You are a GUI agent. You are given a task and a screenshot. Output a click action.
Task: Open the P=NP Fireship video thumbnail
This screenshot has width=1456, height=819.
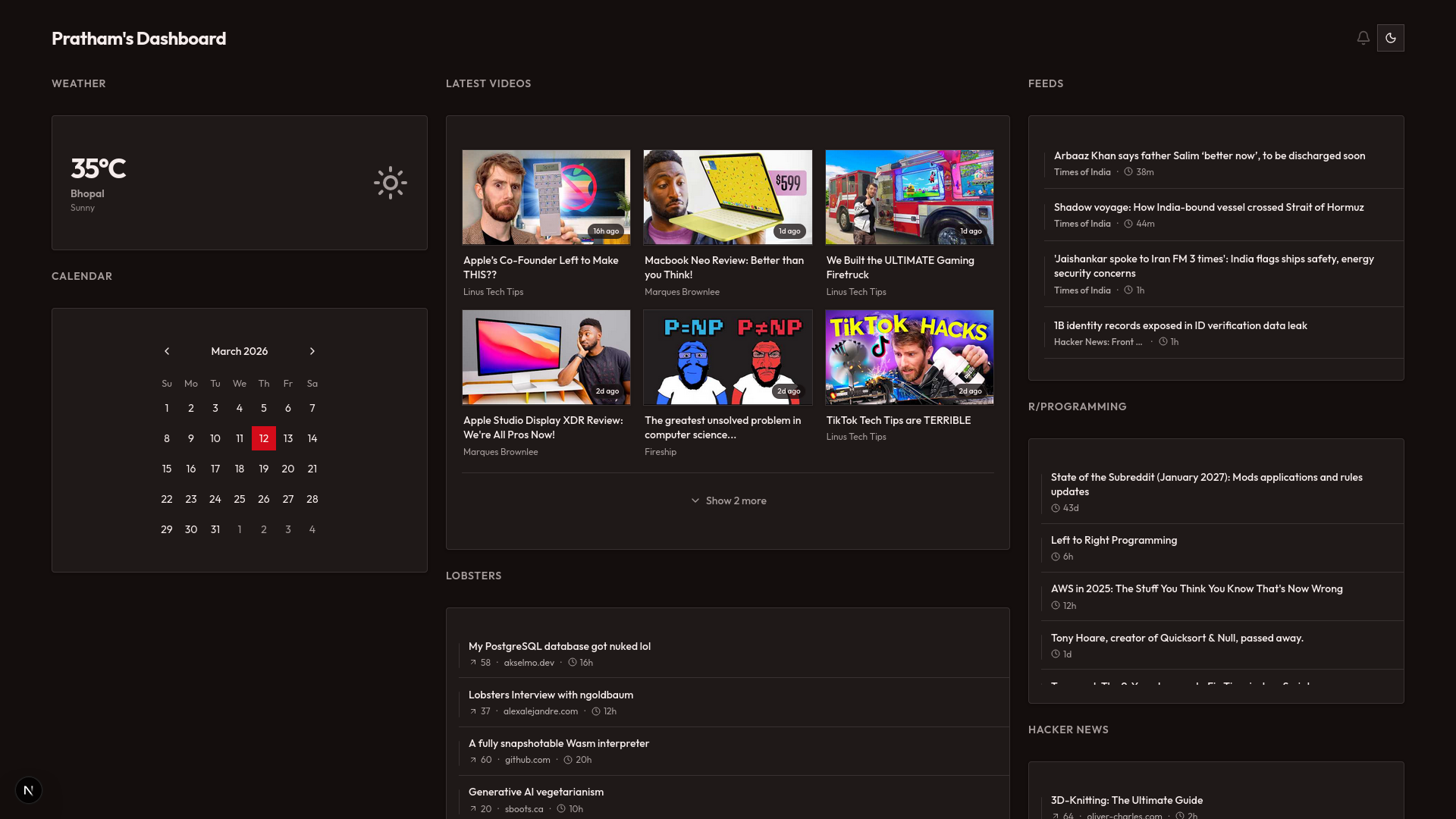(x=728, y=357)
